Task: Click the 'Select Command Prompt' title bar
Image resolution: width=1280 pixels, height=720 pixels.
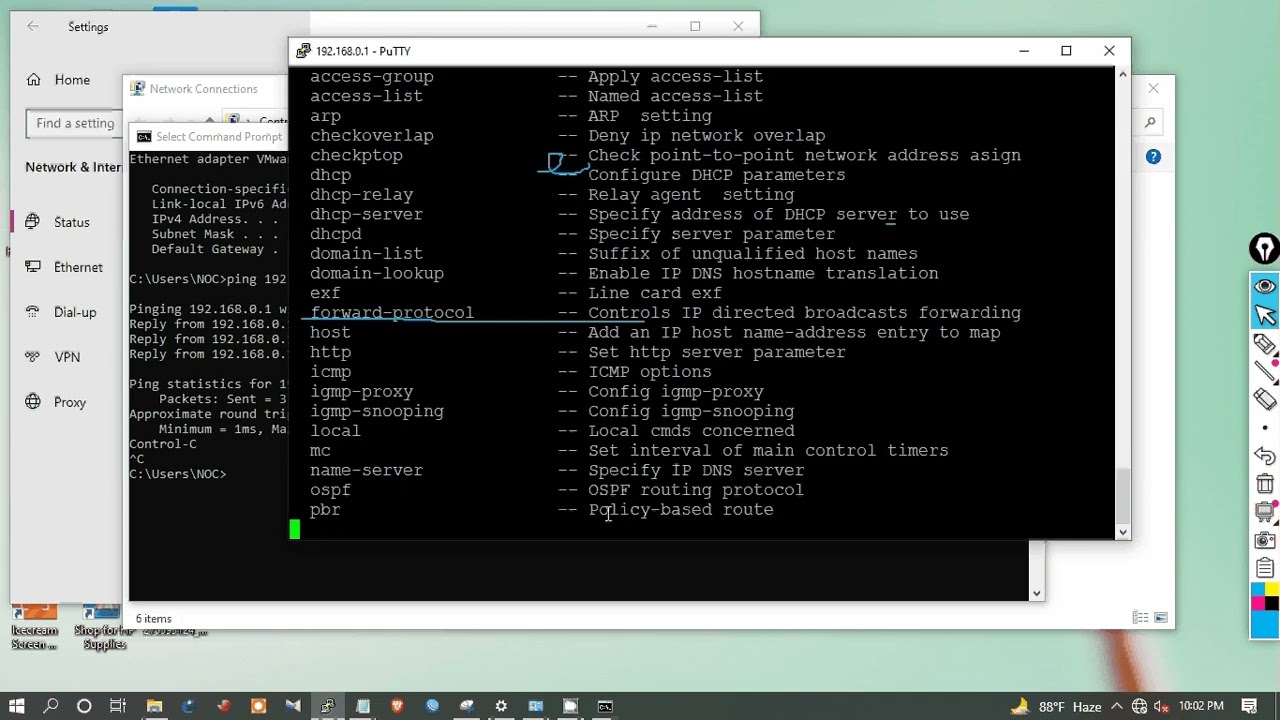Action: 208,137
